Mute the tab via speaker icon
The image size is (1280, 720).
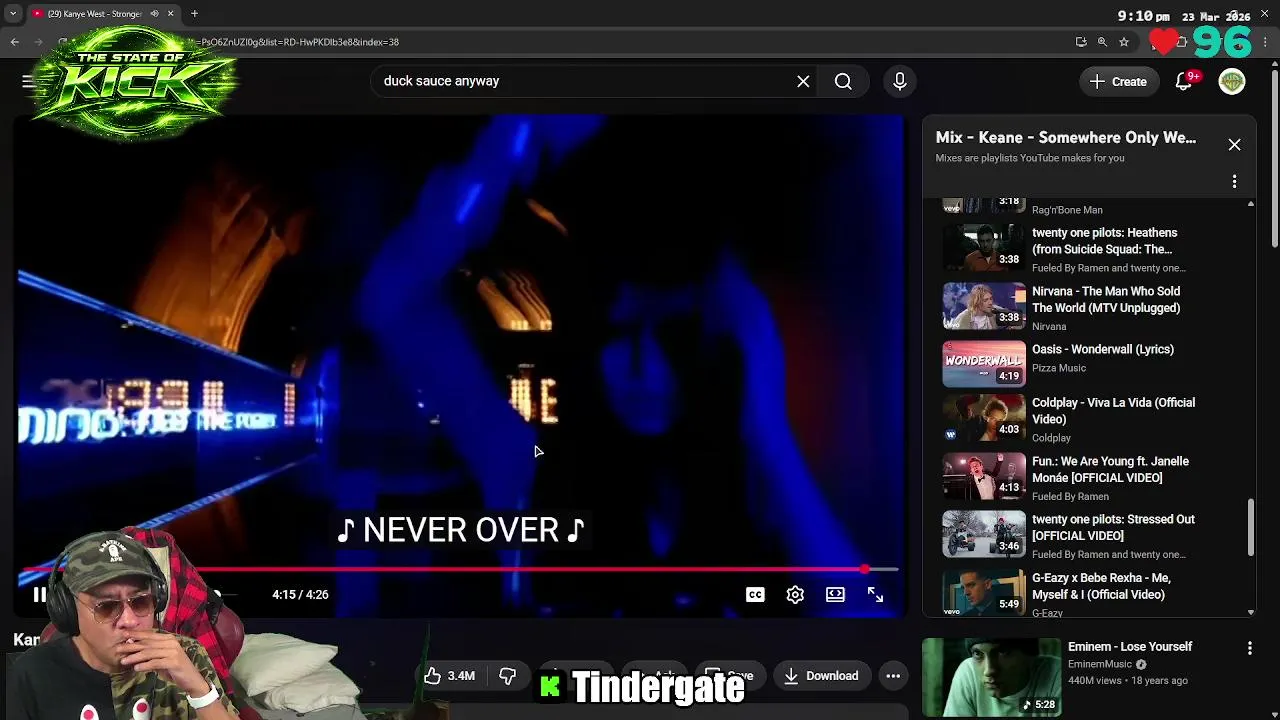[154, 14]
